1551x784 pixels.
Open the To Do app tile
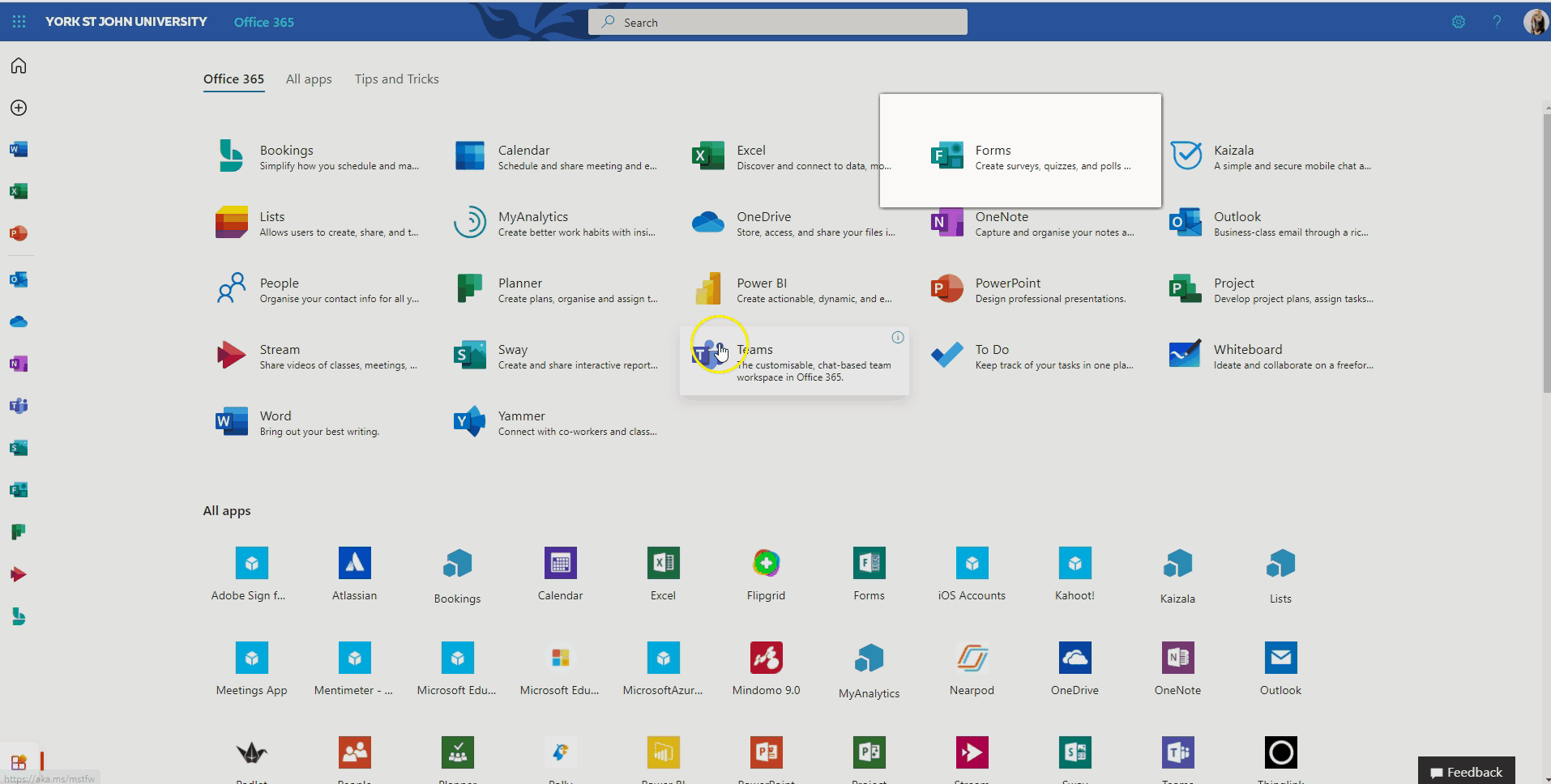[1032, 356]
